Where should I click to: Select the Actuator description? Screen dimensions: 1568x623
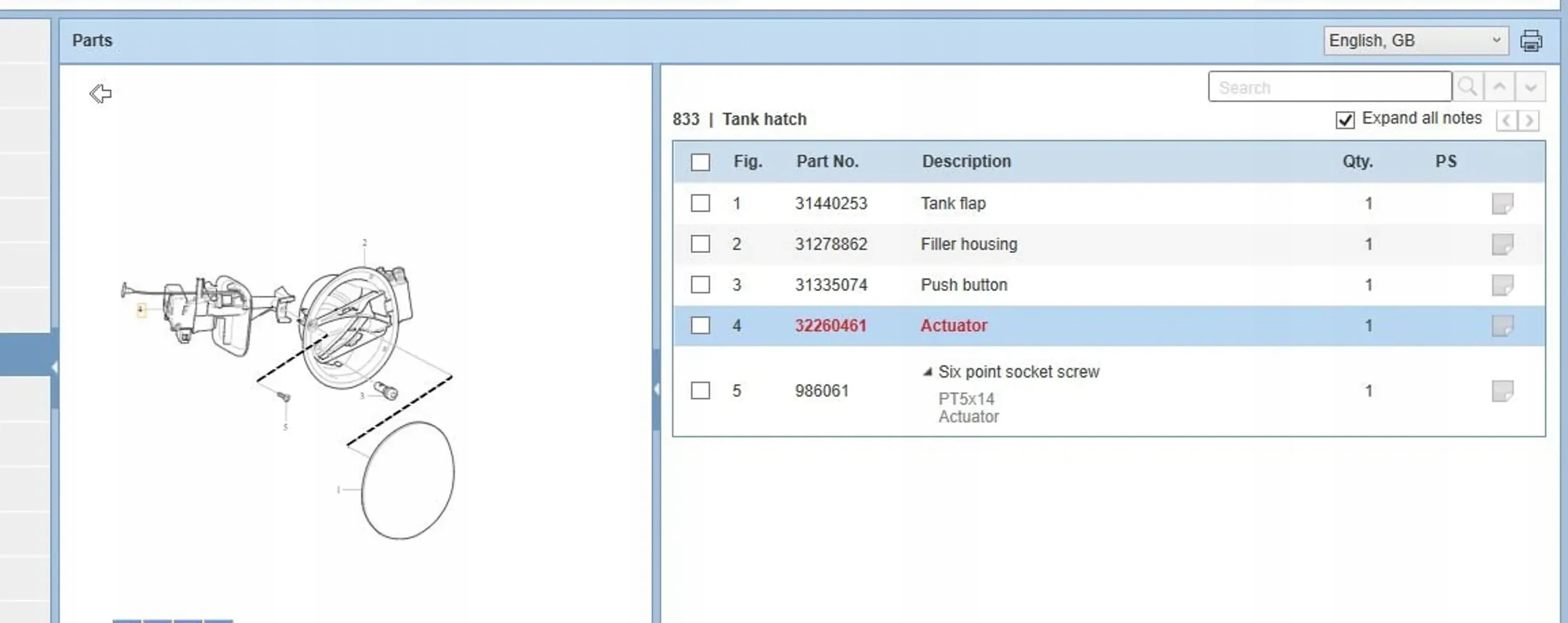pos(954,326)
